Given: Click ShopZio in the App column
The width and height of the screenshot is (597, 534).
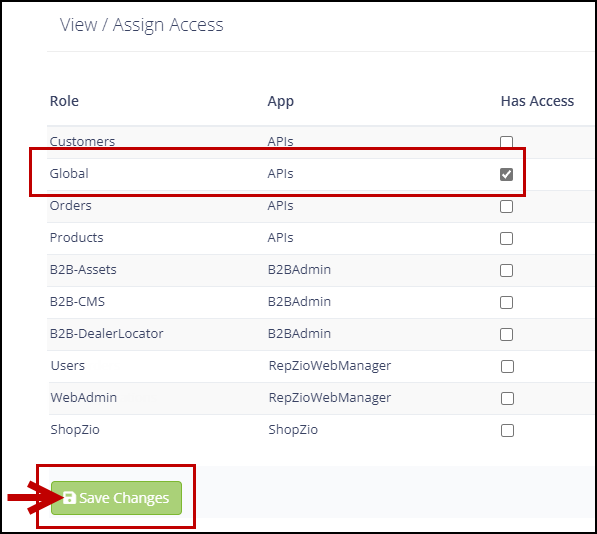Looking at the screenshot, I should 293,430.
